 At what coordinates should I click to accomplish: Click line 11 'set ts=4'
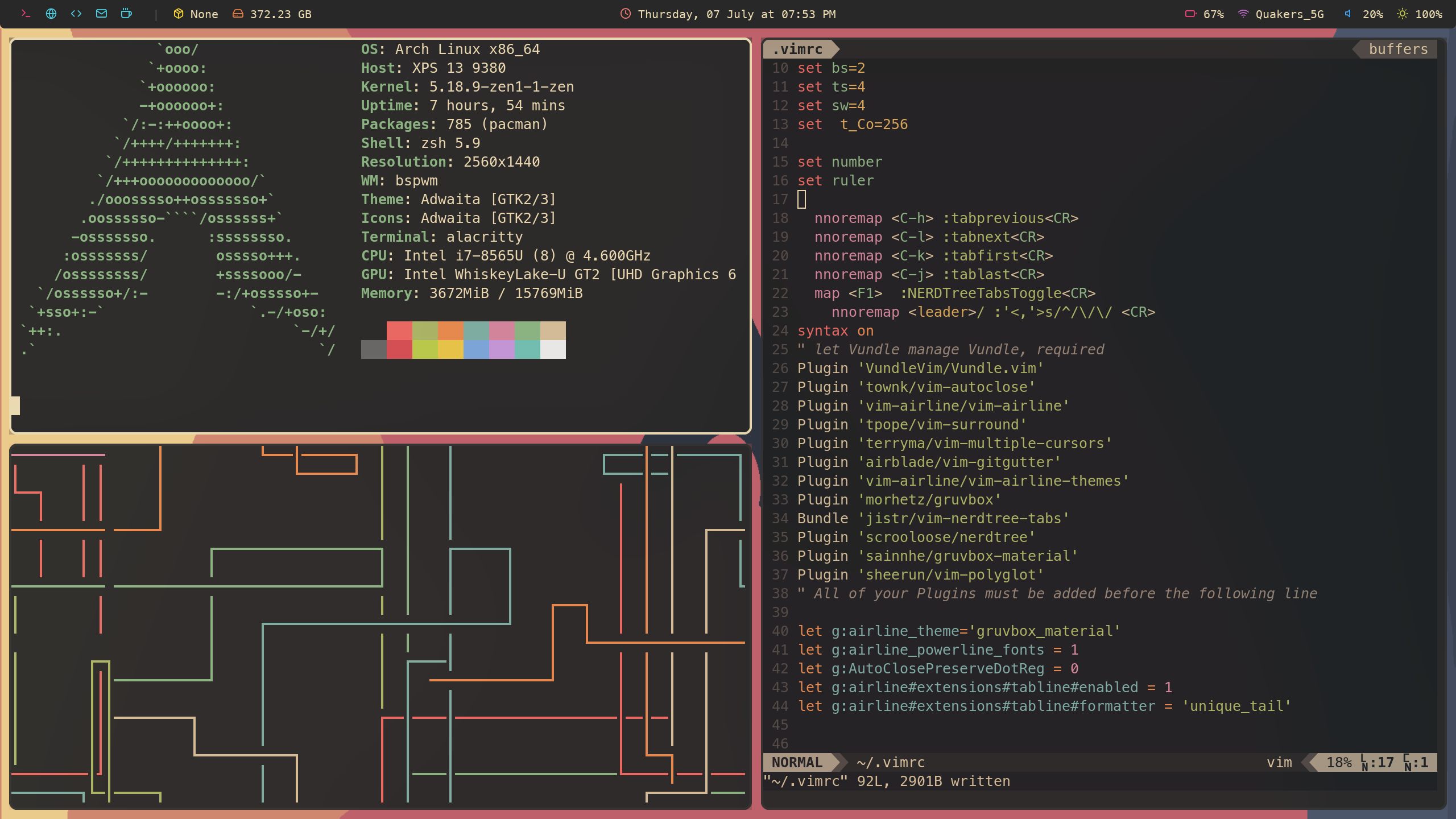point(831,87)
